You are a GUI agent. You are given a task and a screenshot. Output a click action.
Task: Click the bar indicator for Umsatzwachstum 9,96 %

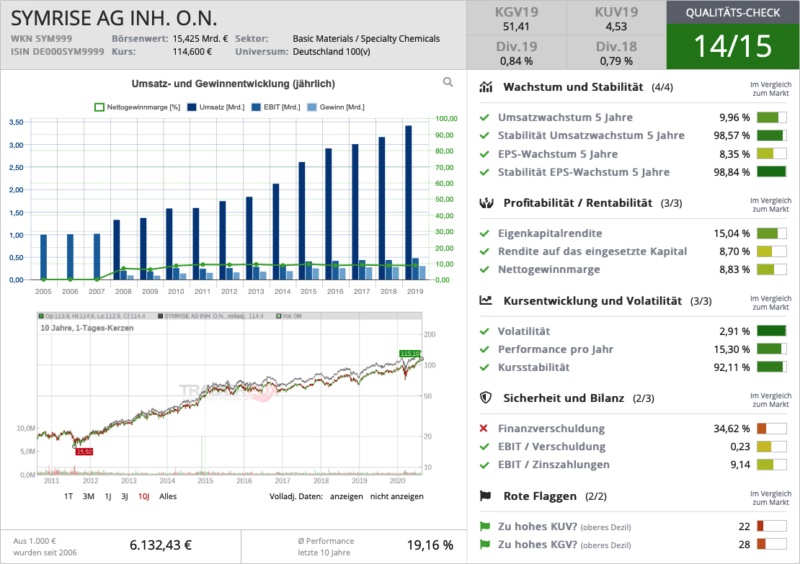(x=771, y=117)
